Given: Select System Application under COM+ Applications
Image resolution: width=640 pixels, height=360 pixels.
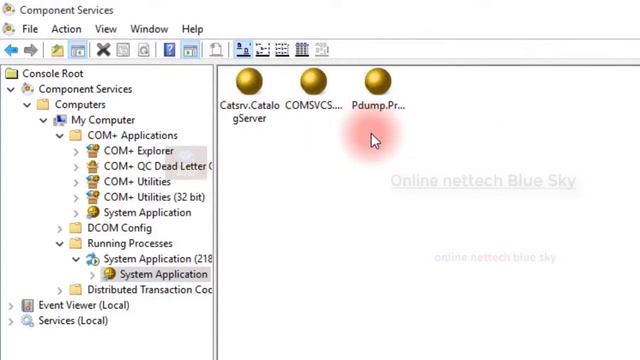Looking at the screenshot, I should point(147,213).
